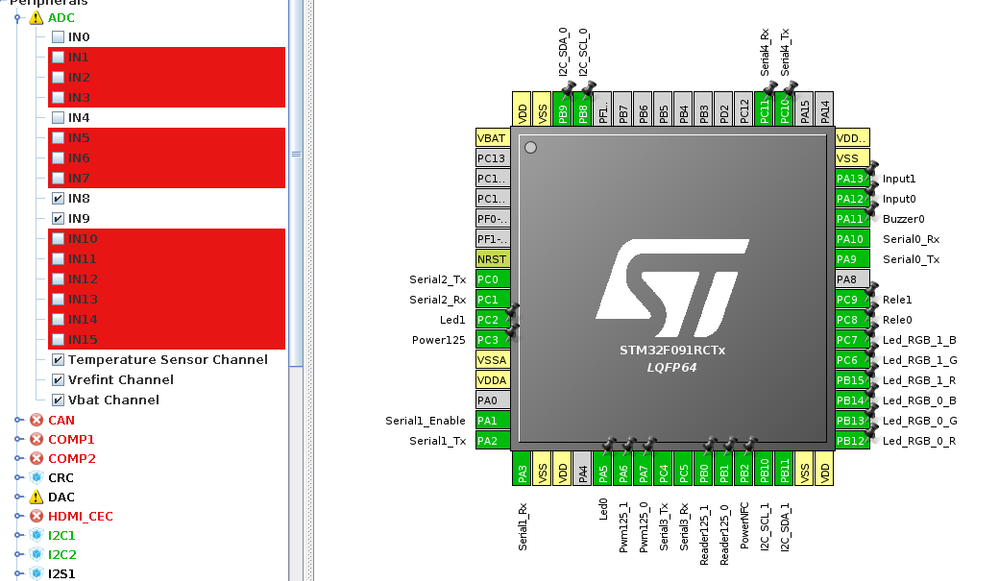Click the COMP2 error icon
Viewport: 999px width, 581px height.
[36, 458]
